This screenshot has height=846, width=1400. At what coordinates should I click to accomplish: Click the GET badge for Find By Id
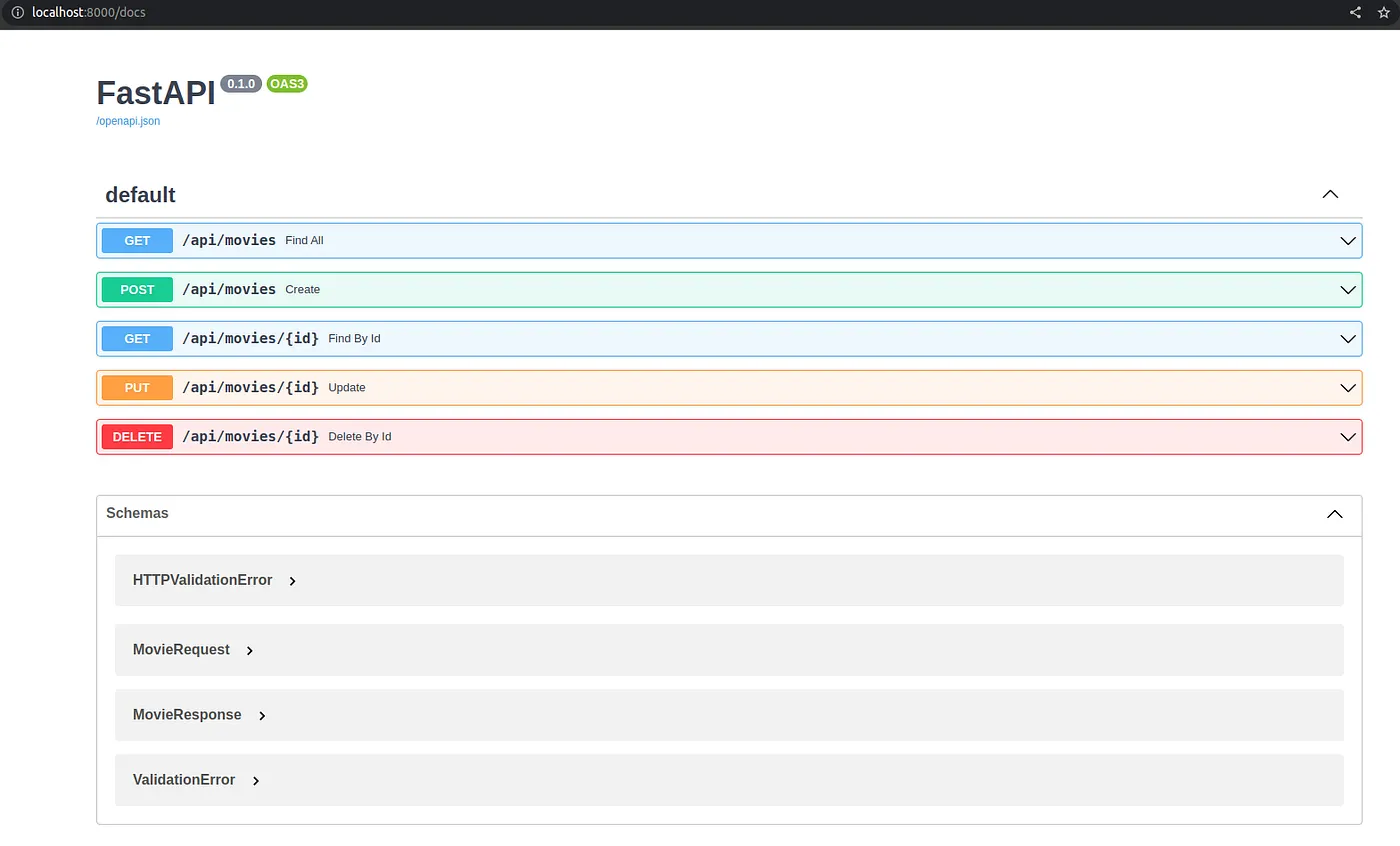(137, 338)
